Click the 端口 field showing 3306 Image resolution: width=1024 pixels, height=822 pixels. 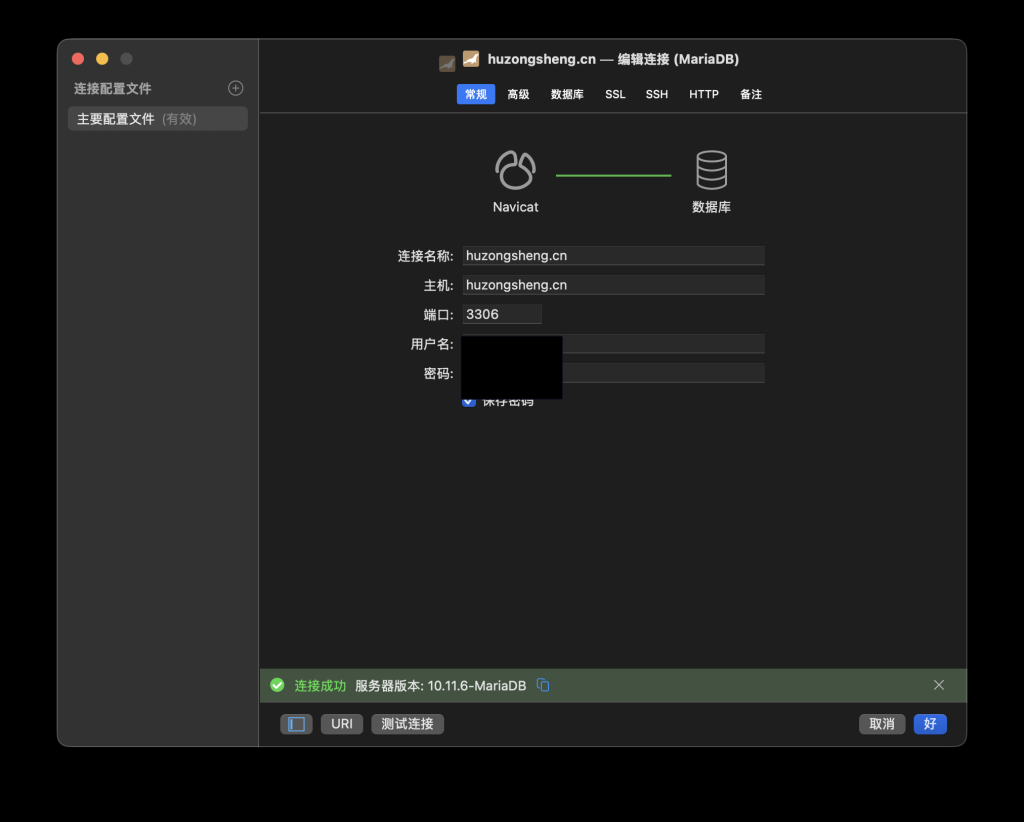502,314
